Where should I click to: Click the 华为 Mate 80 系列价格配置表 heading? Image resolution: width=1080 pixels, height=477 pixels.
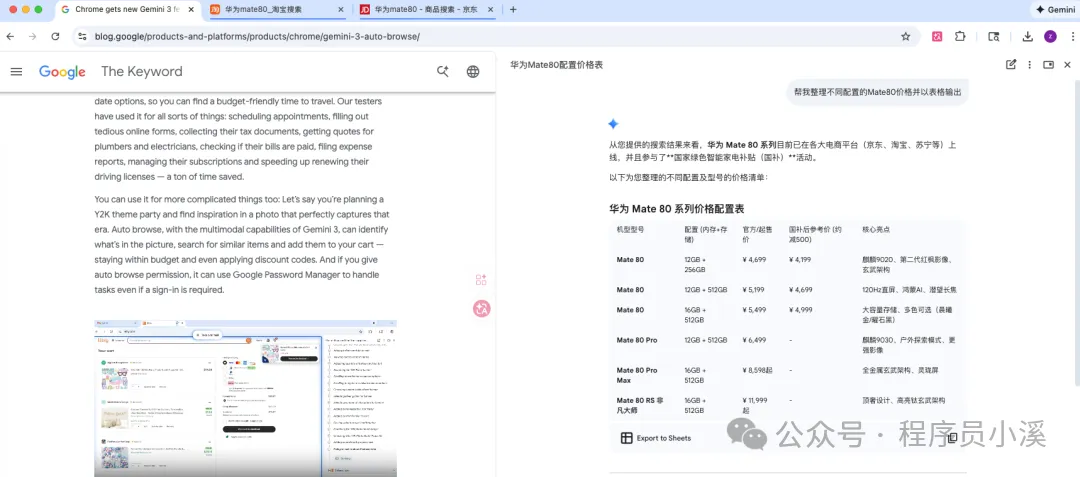[x=676, y=209]
